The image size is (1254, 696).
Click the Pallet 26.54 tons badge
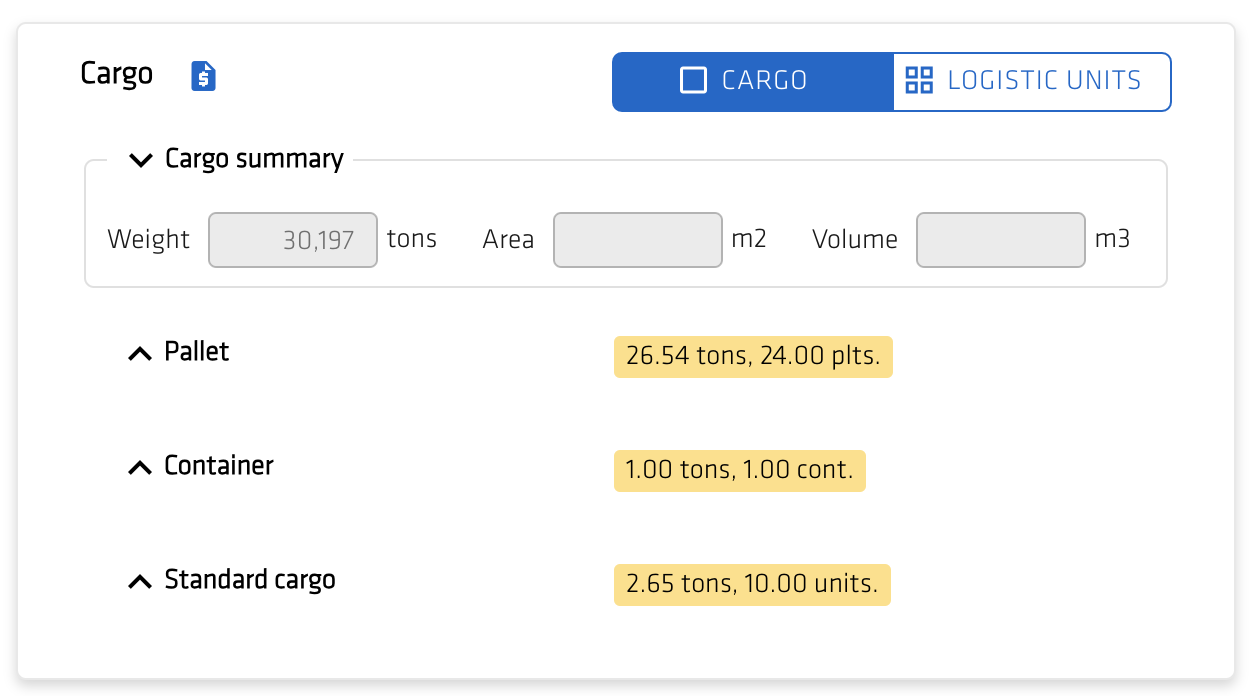(752, 356)
